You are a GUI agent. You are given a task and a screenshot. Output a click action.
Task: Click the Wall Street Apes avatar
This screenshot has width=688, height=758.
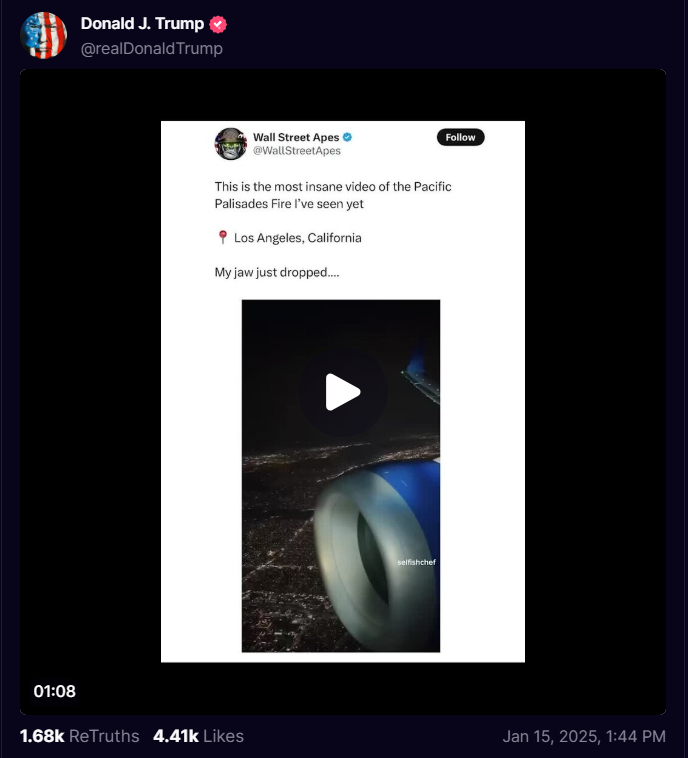click(x=231, y=144)
